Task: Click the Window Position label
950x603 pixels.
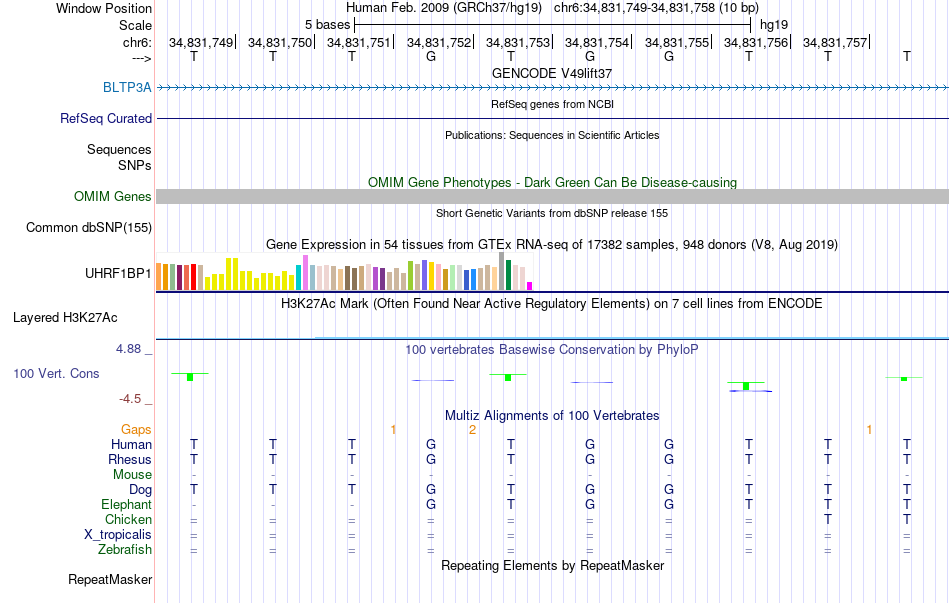Action: (x=104, y=8)
